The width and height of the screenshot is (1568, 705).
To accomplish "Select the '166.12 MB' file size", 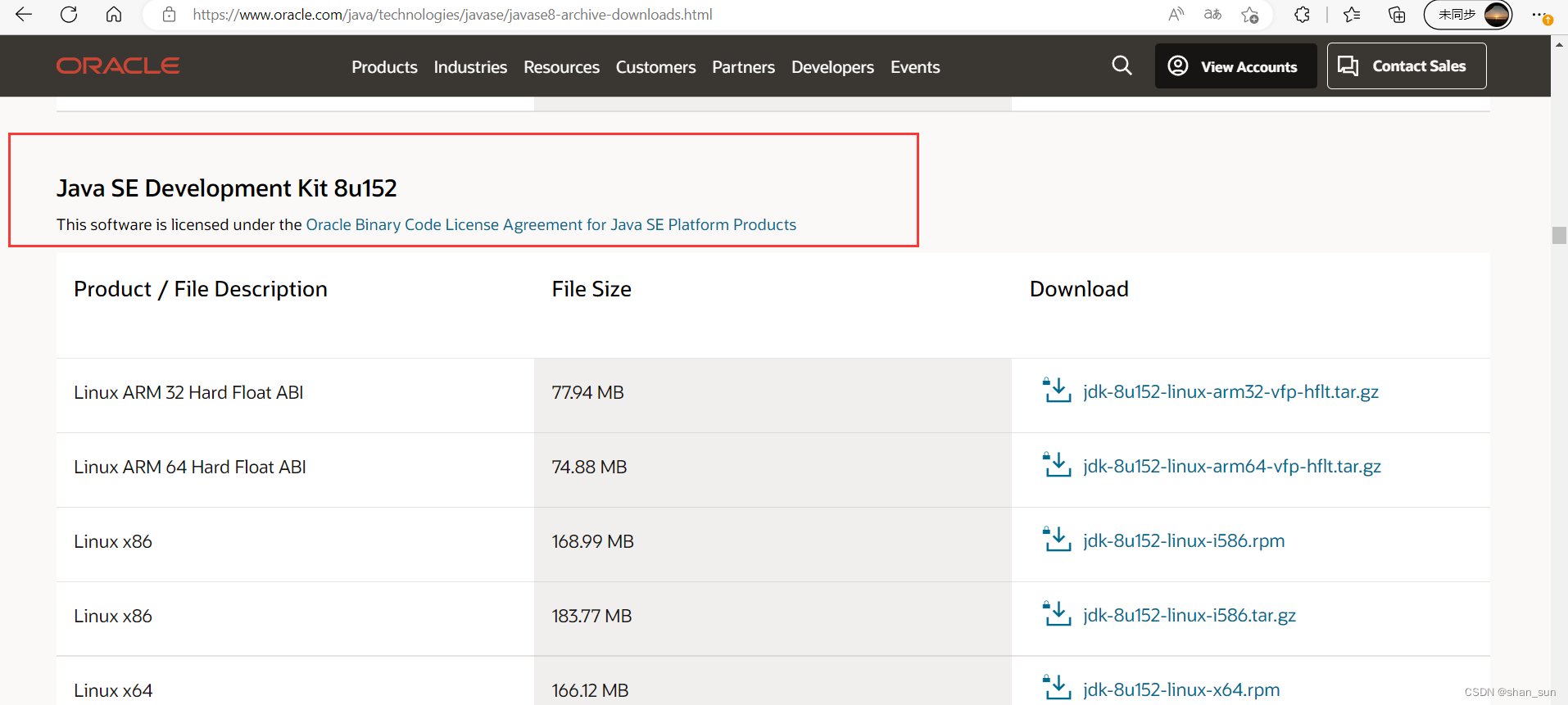I will tap(590, 690).
